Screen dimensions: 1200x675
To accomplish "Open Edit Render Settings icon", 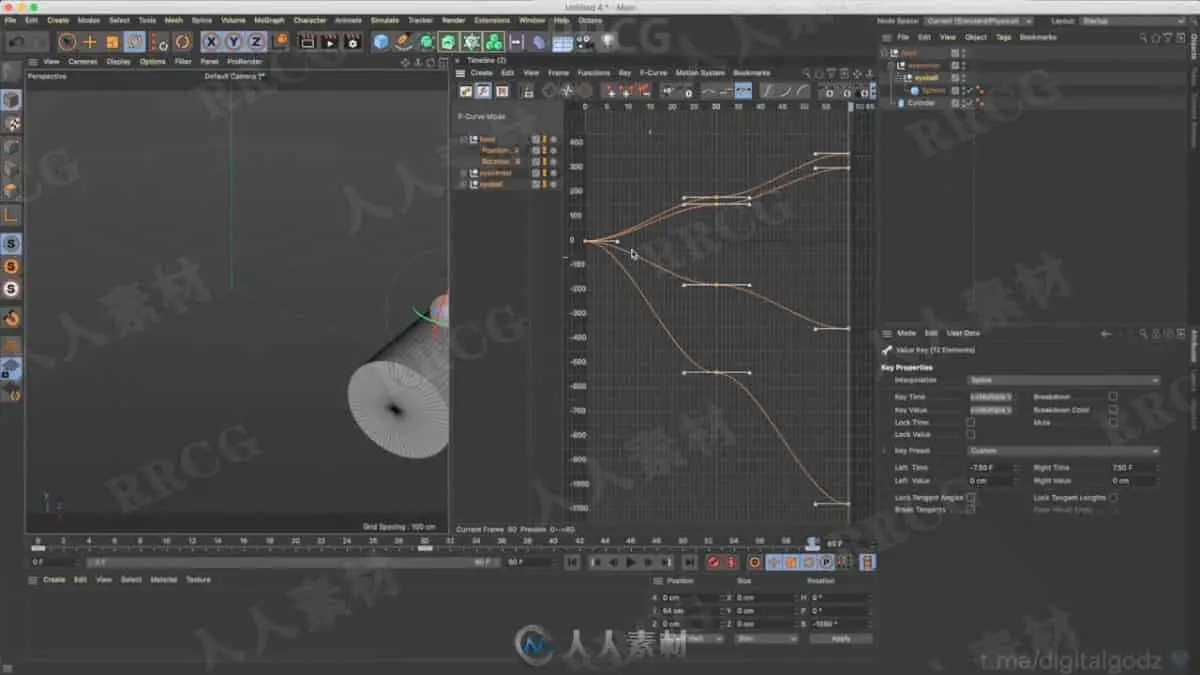I will coord(353,42).
